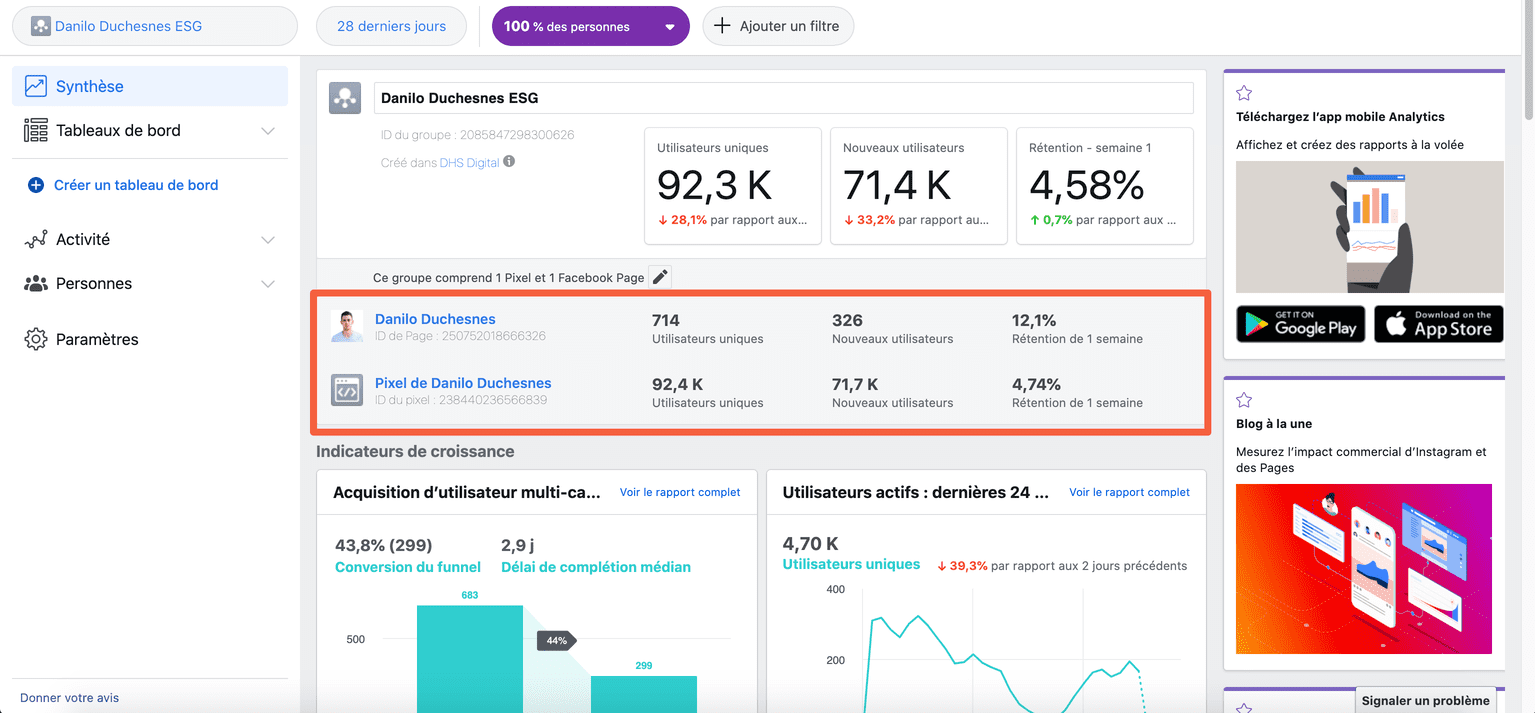1535x713 pixels.
Task: Click the Rétention - semaine 1 card
Action: click(x=1104, y=185)
